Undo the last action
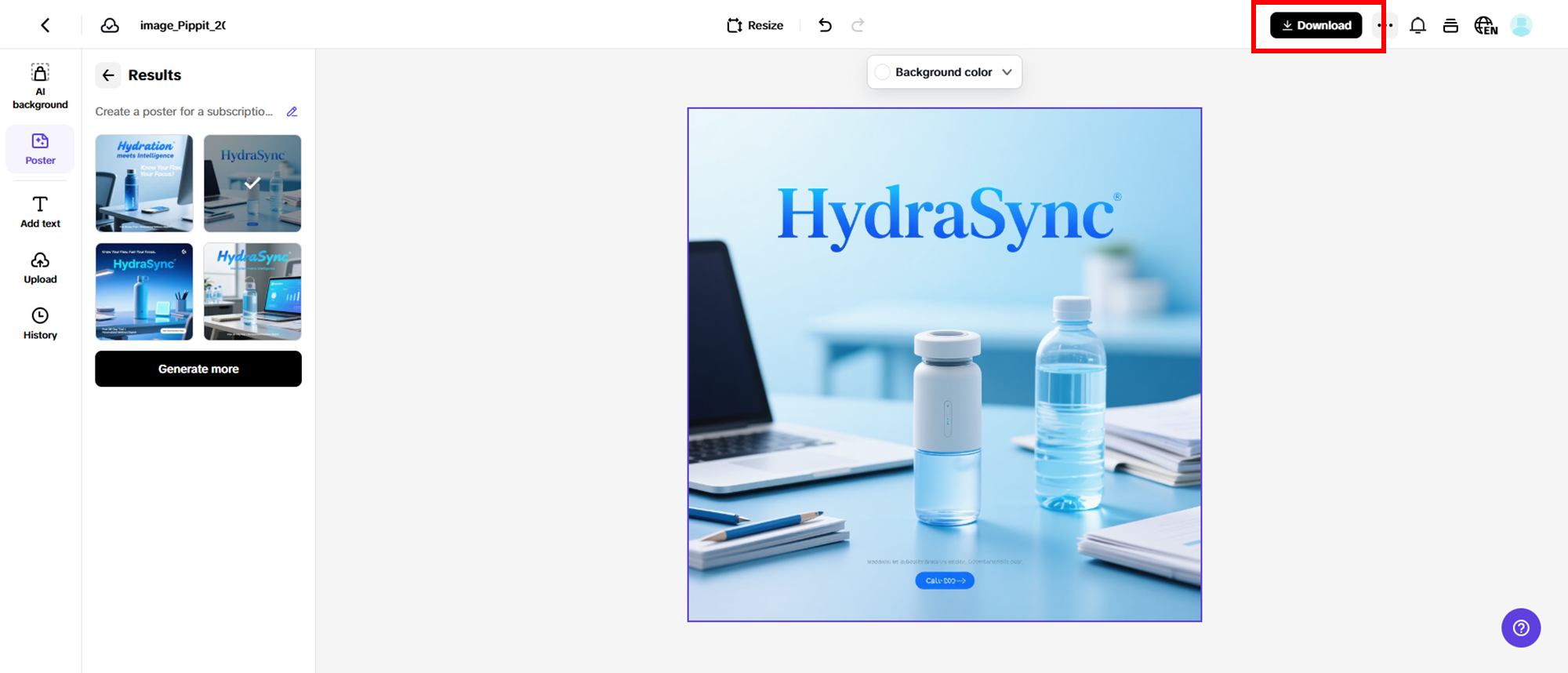Image resolution: width=1568 pixels, height=673 pixels. 825,25
